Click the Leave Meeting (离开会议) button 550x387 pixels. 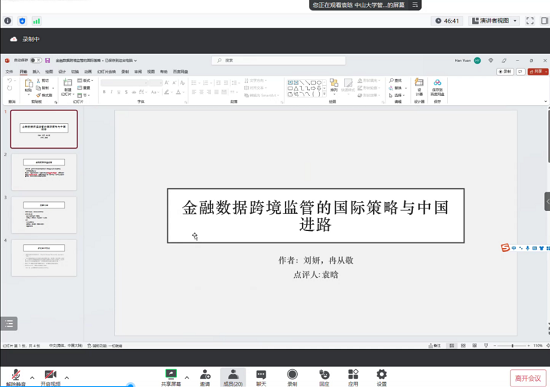coord(528,378)
